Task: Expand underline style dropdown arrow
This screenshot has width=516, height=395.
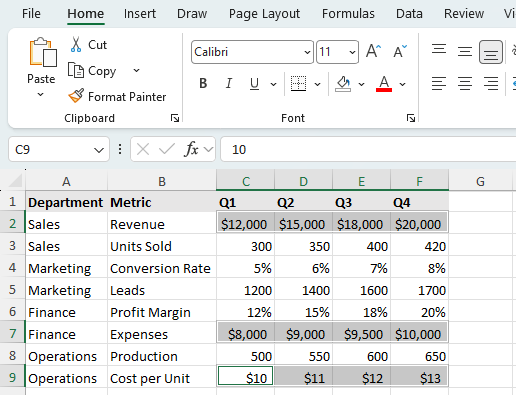Action: pyautogui.click(x=273, y=84)
